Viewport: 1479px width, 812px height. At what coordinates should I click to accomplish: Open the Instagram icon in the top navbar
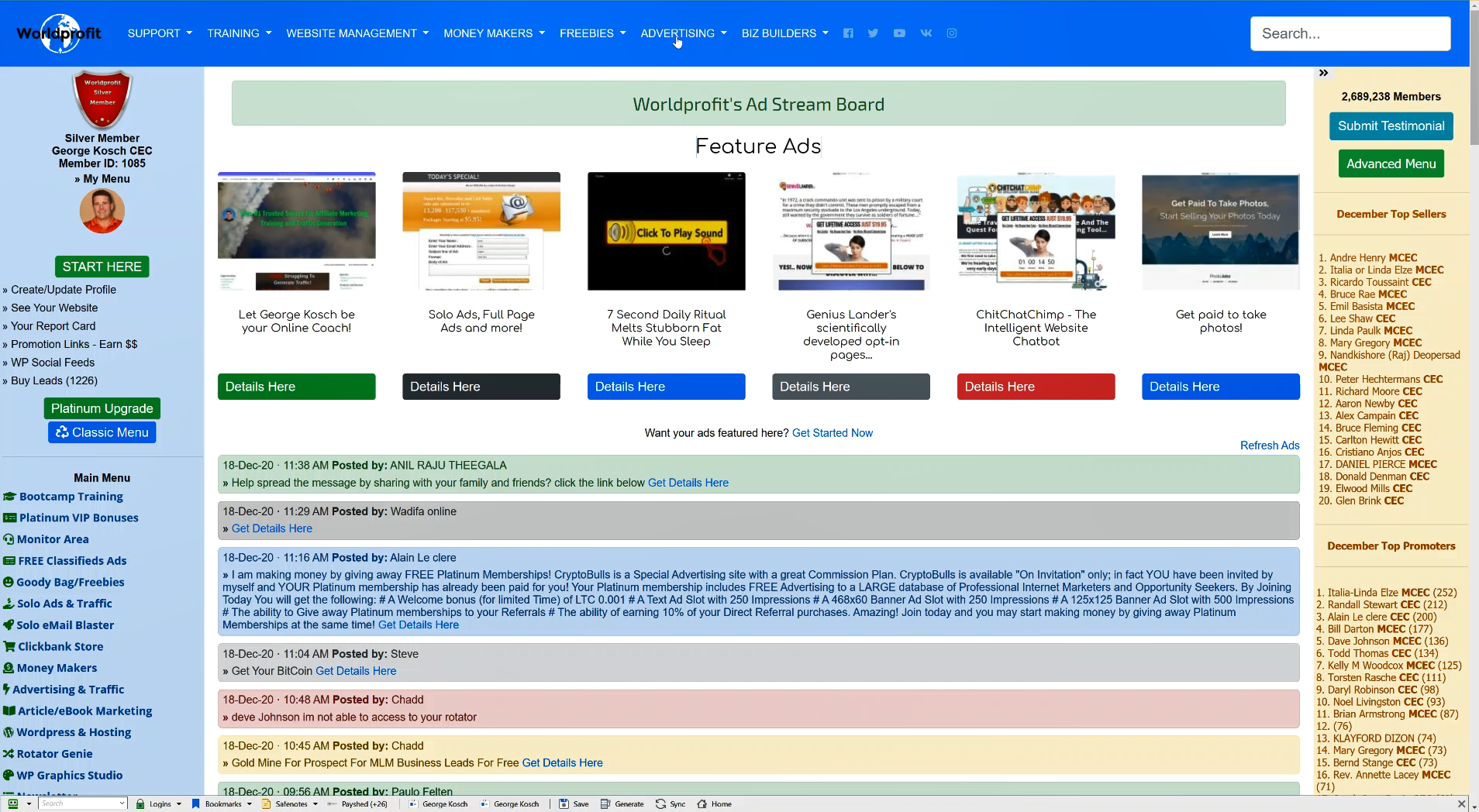point(952,33)
